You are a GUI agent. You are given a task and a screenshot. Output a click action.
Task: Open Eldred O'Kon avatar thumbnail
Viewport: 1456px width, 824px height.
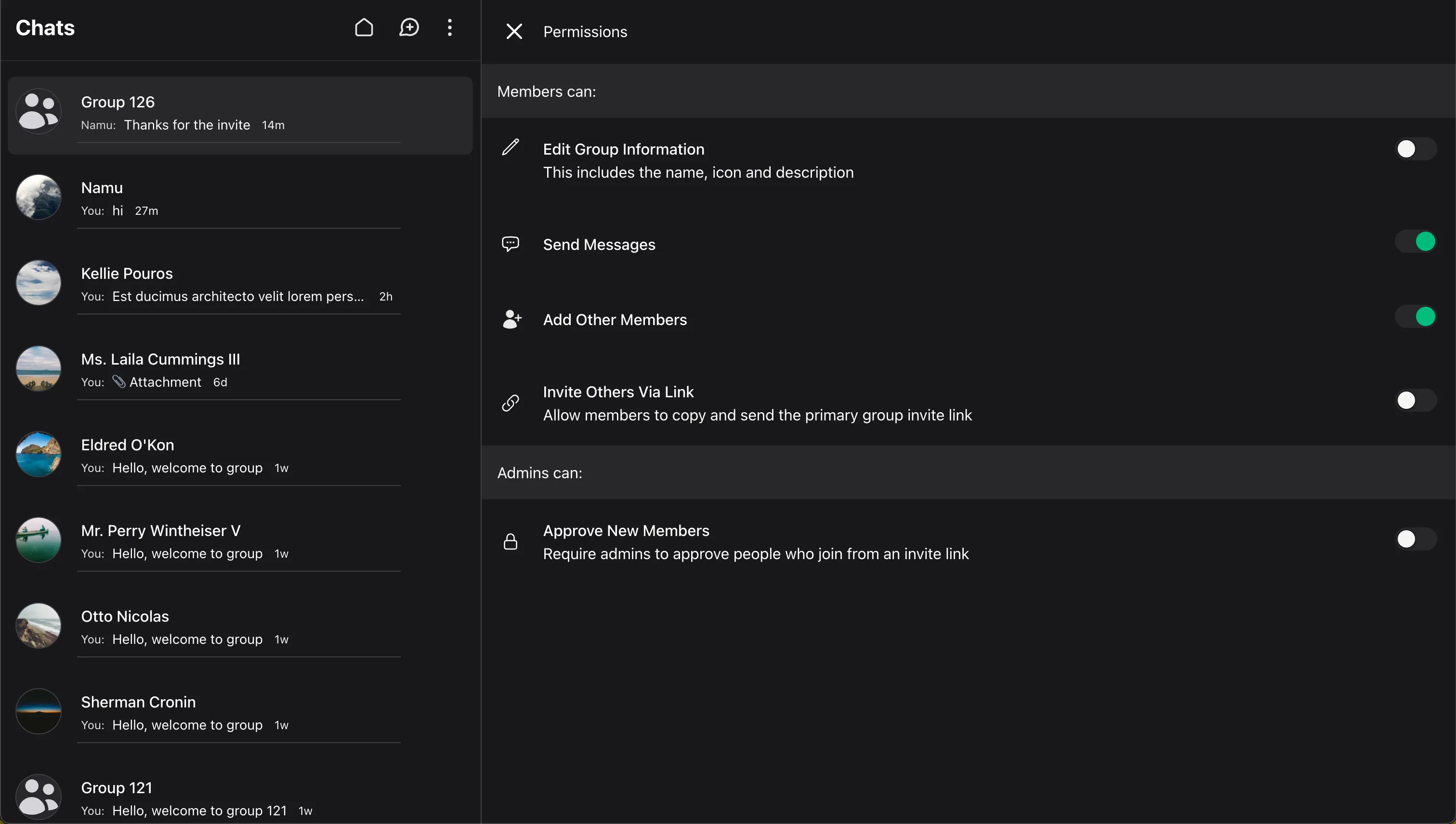[39, 454]
